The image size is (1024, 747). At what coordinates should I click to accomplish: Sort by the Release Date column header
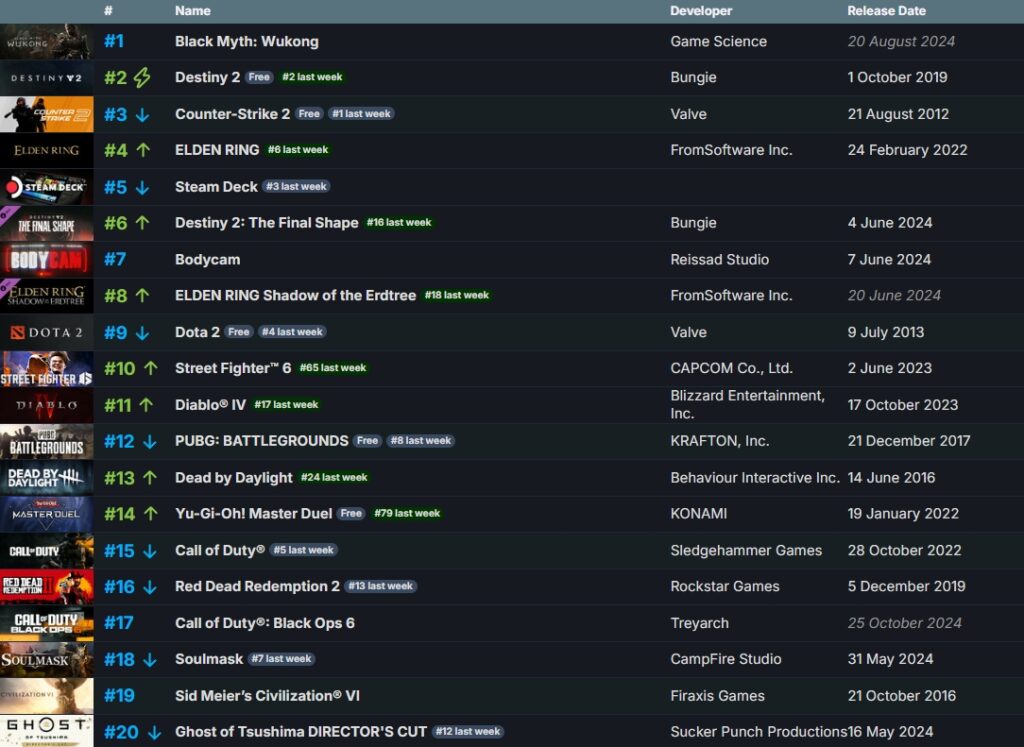click(885, 11)
